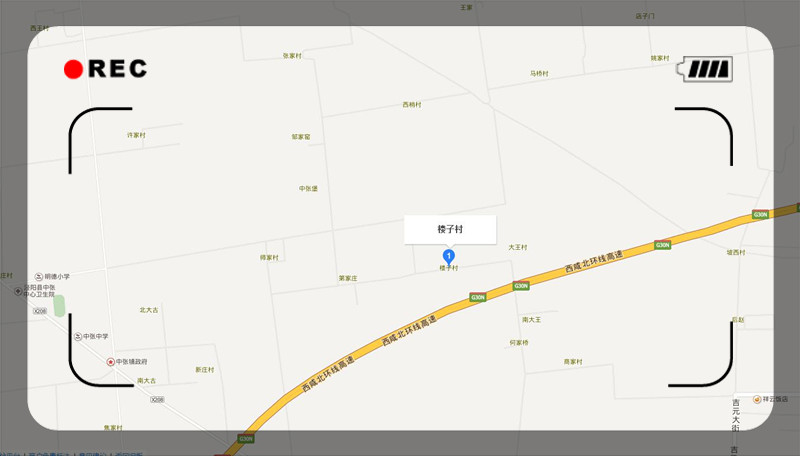This screenshot has height=456, width=800.
Task: Click the X208 road shield near 南大古
Action: [x=157, y=400]
